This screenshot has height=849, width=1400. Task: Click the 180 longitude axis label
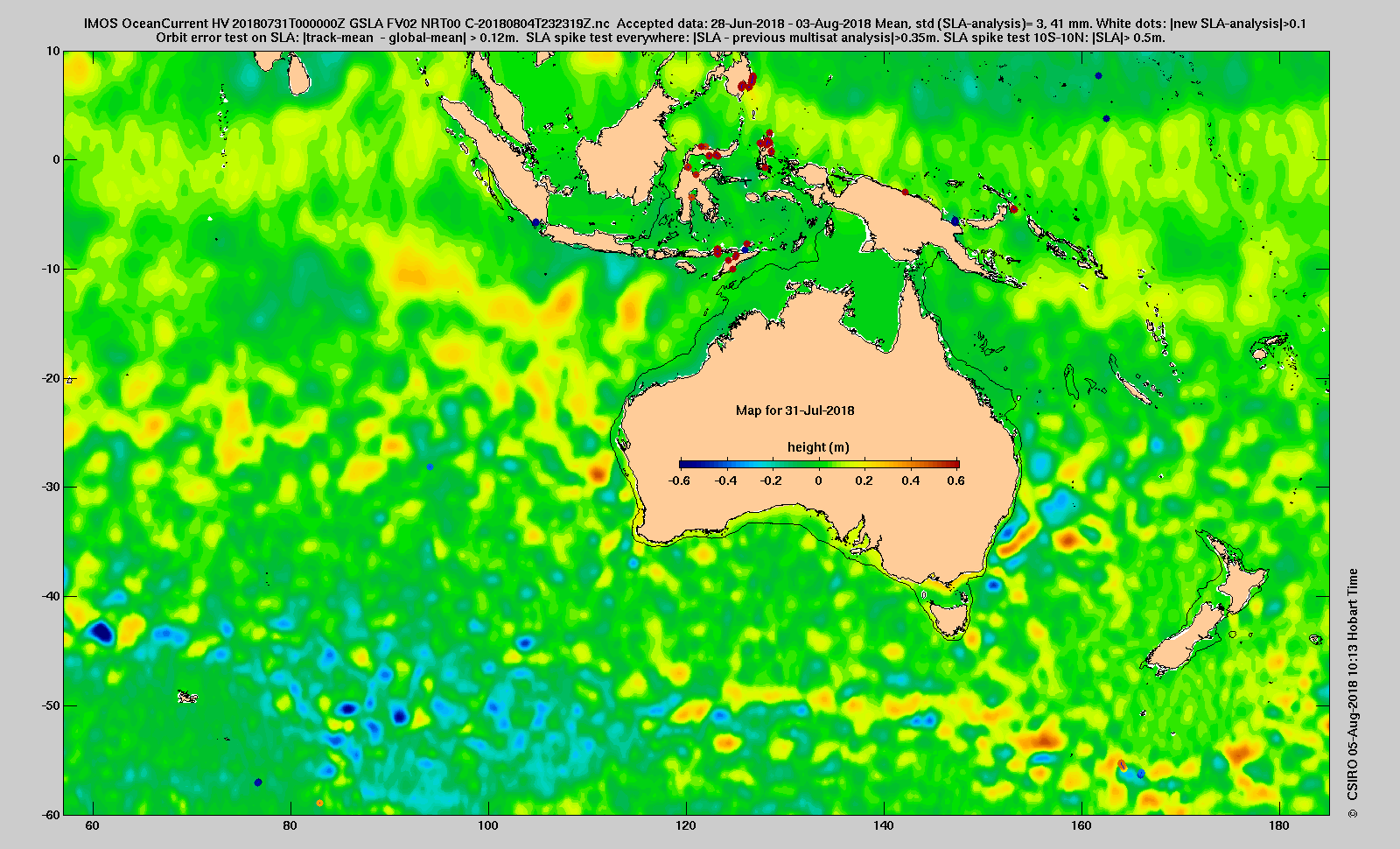[x=1278, y=826]
